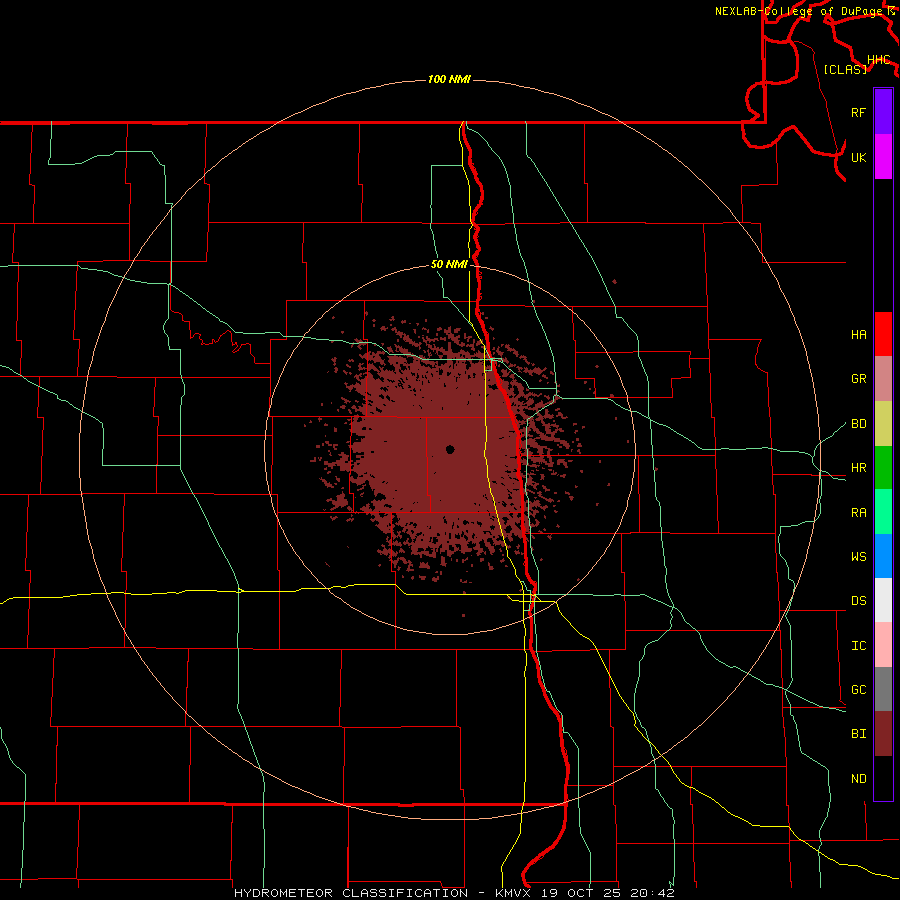
Task: Click the UK legend label
Action: (x=858, y=157)
